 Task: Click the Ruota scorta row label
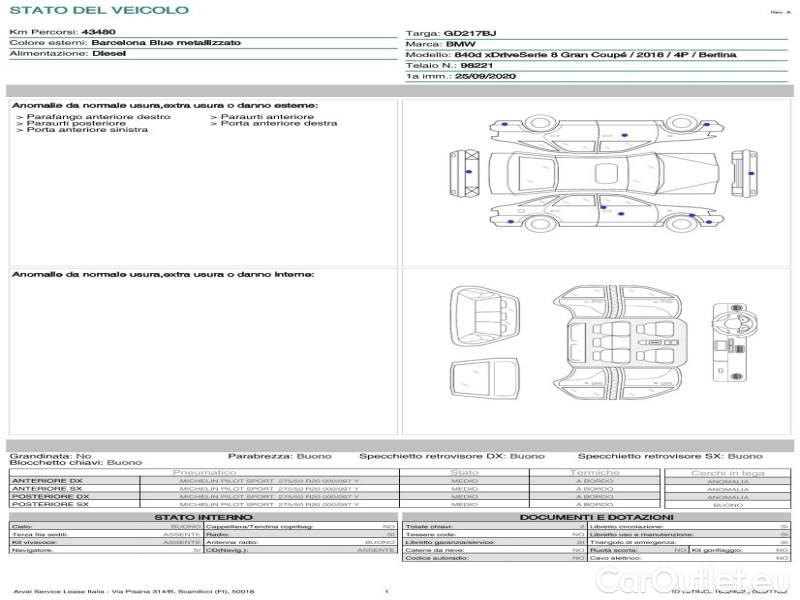point(613,550)
